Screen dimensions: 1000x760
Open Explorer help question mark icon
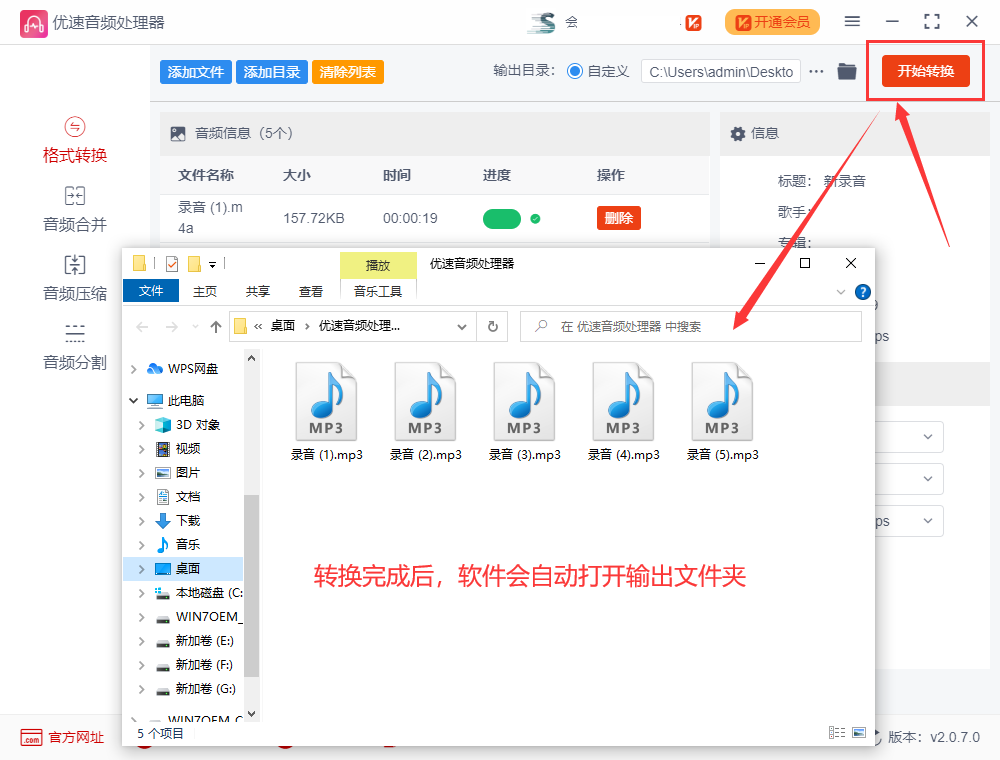[862, 292]
